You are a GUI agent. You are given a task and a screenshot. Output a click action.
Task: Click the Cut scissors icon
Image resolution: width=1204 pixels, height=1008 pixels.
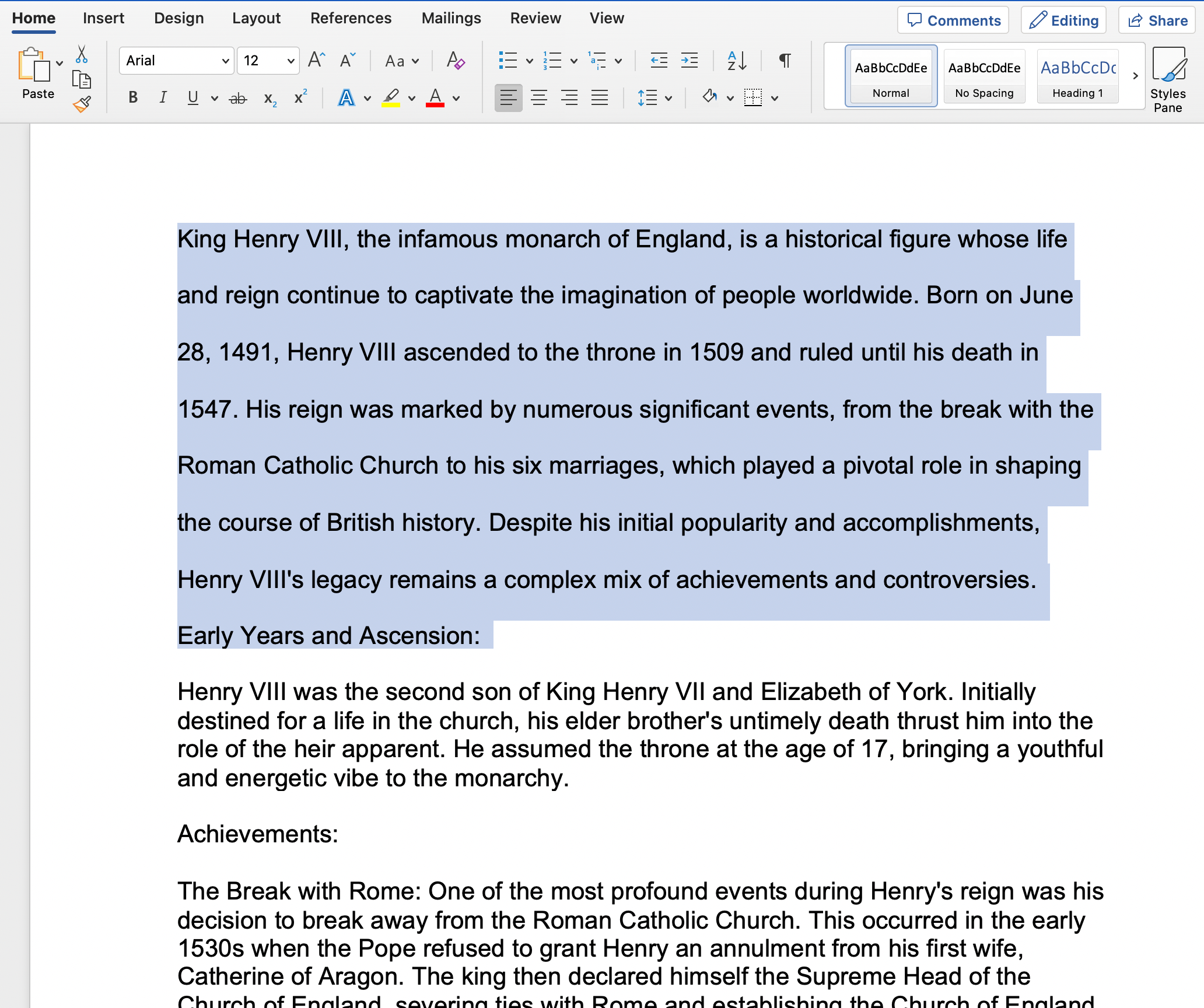click(82, 55)
